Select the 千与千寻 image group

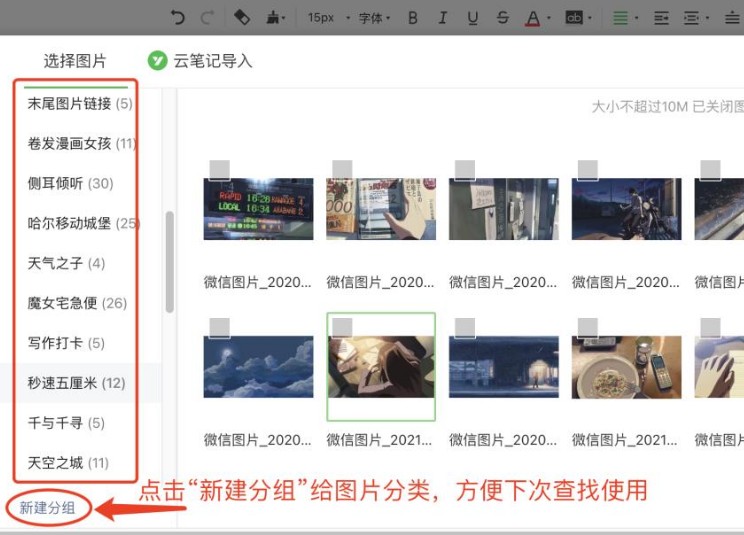point(66,423)
